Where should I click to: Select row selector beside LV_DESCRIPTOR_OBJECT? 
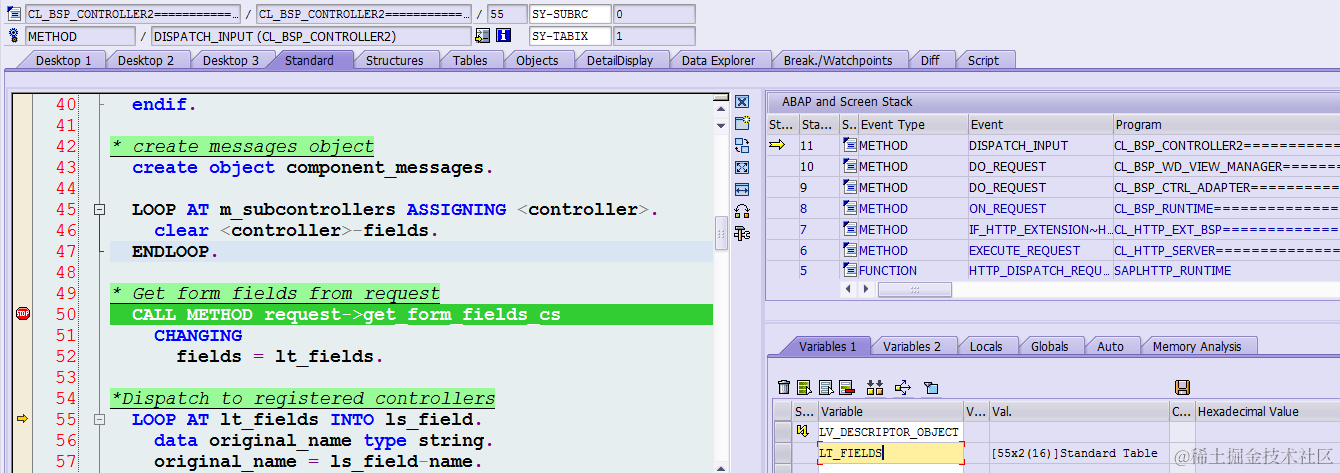coord(781,432)
